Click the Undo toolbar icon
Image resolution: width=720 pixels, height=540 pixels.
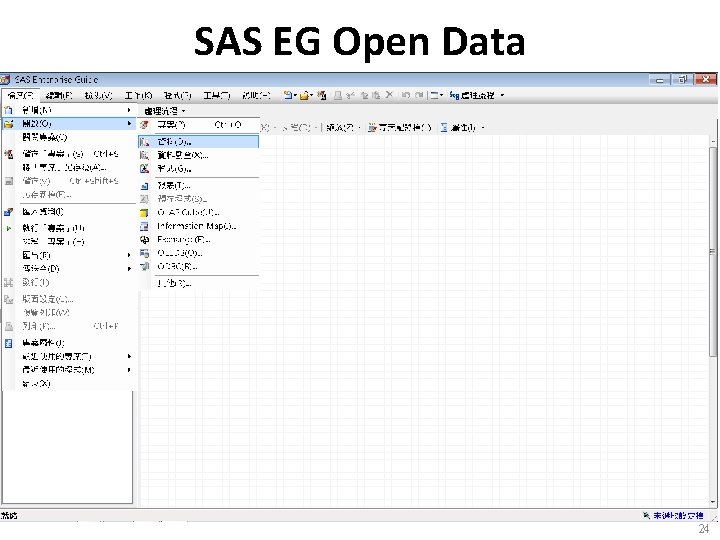coord(405,95)
